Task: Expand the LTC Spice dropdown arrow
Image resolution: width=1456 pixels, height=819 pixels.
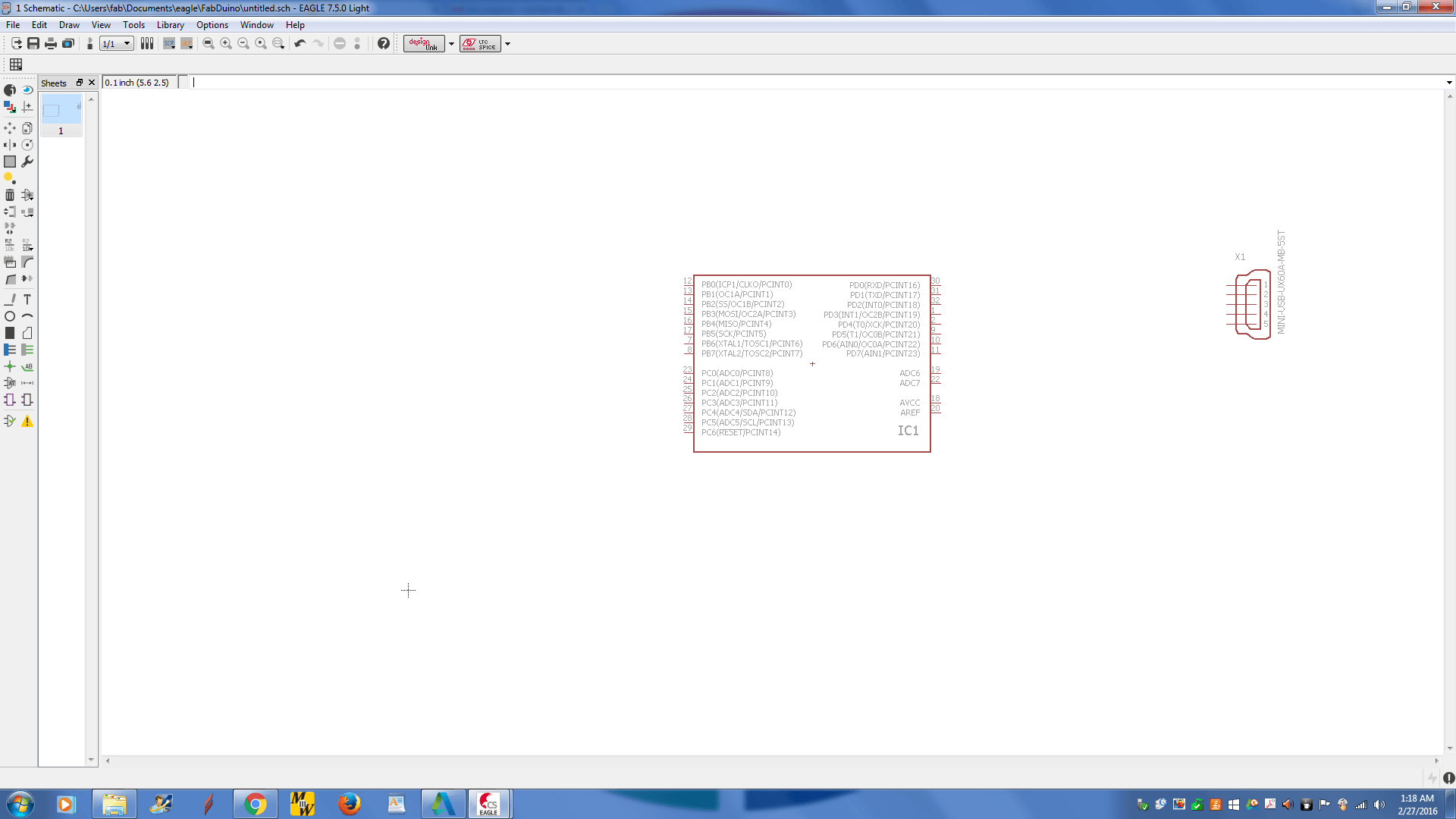Action: pos(507,43)
